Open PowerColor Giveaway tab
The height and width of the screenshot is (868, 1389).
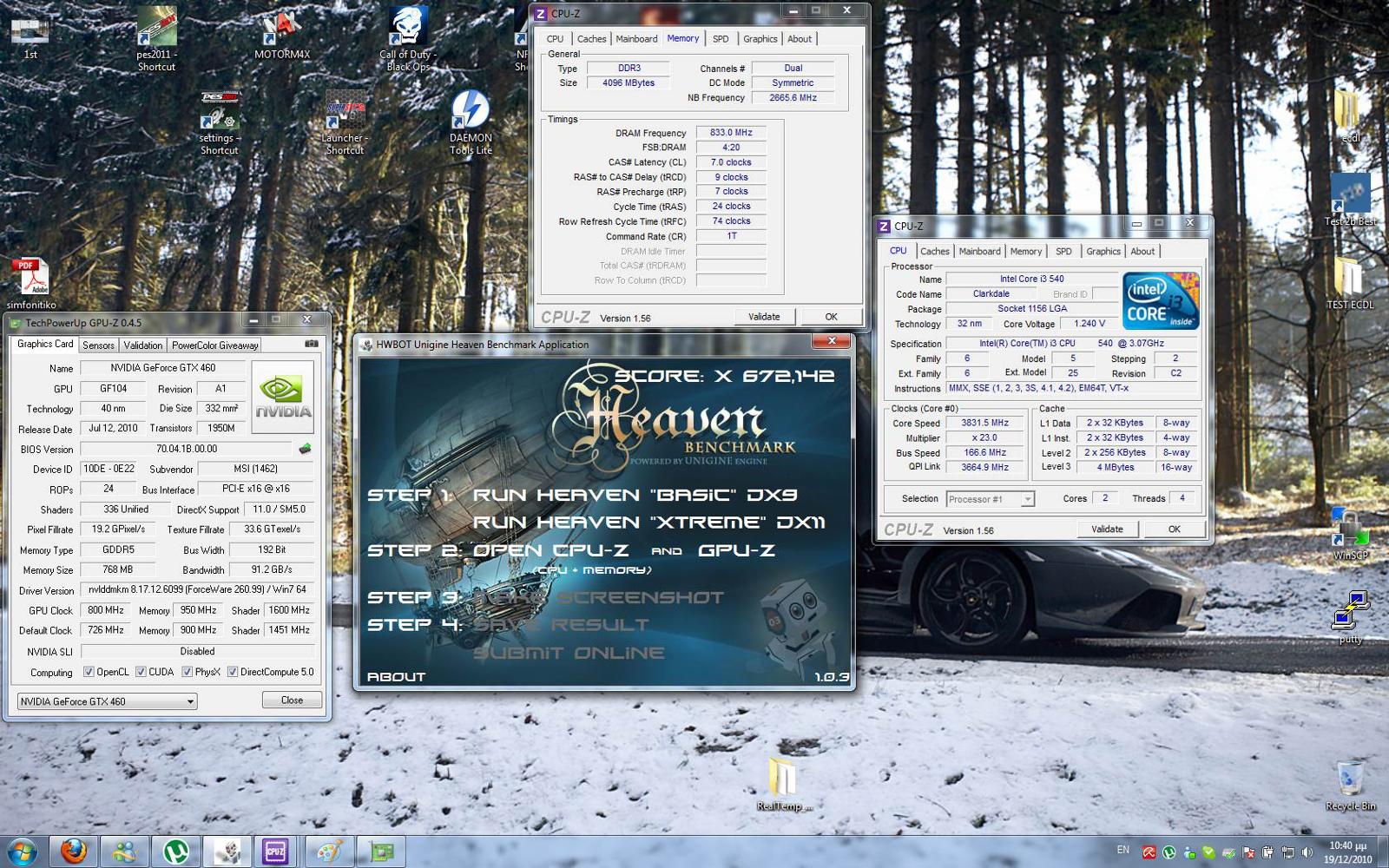pos(215,345)
